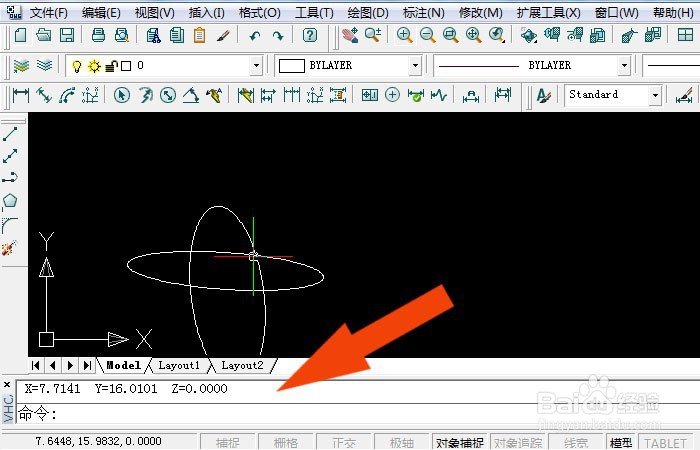The height and width of the screenshot is (450, 700).
Task: Toggle 栅格 grid display in status bar
Action: pos(286,442)
